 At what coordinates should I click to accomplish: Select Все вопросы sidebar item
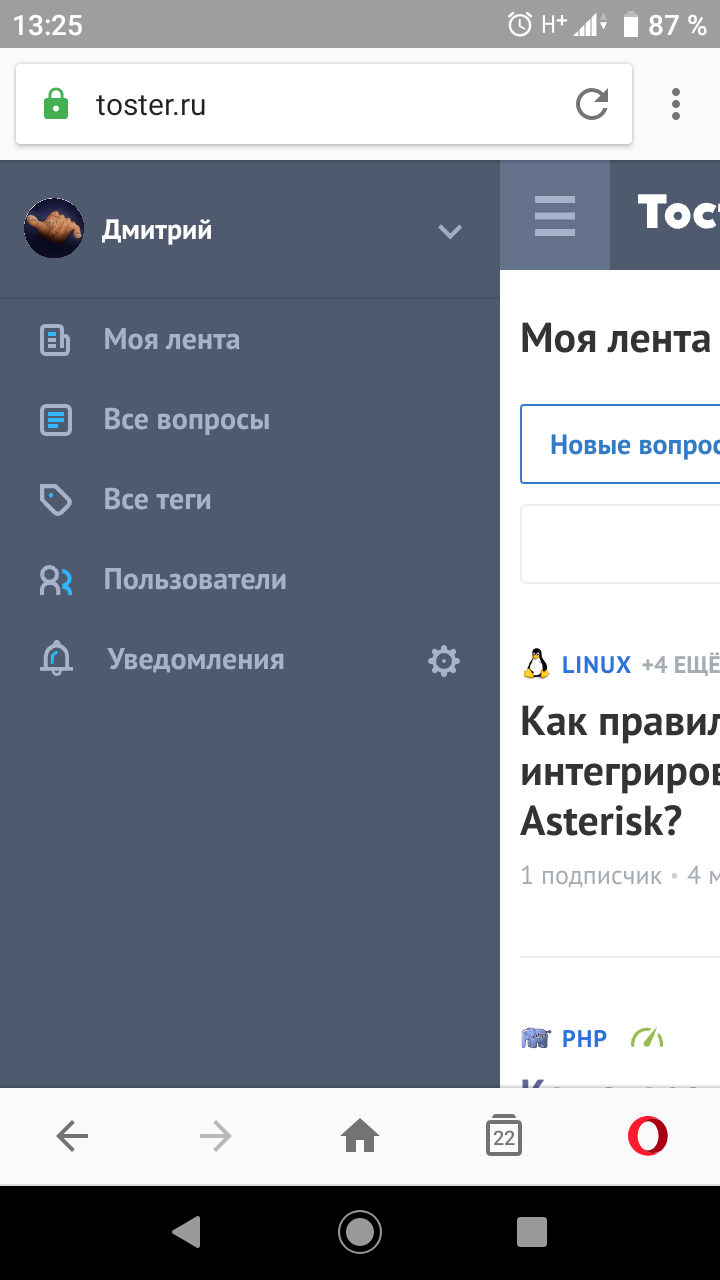[x=186, y=420]
